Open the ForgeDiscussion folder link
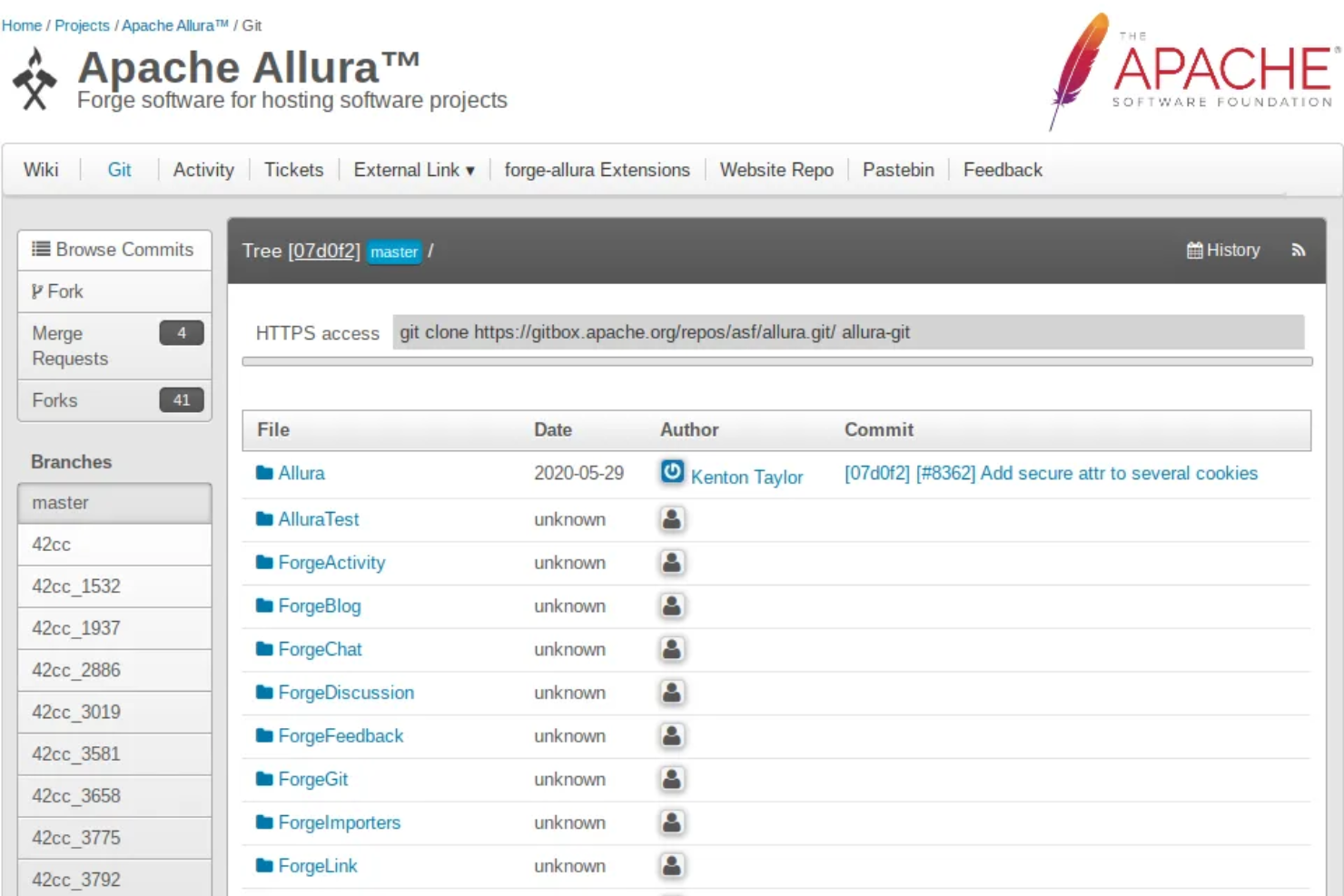Image resolution: width=1344 pixels, height=896 pixels. click(344, 692)
